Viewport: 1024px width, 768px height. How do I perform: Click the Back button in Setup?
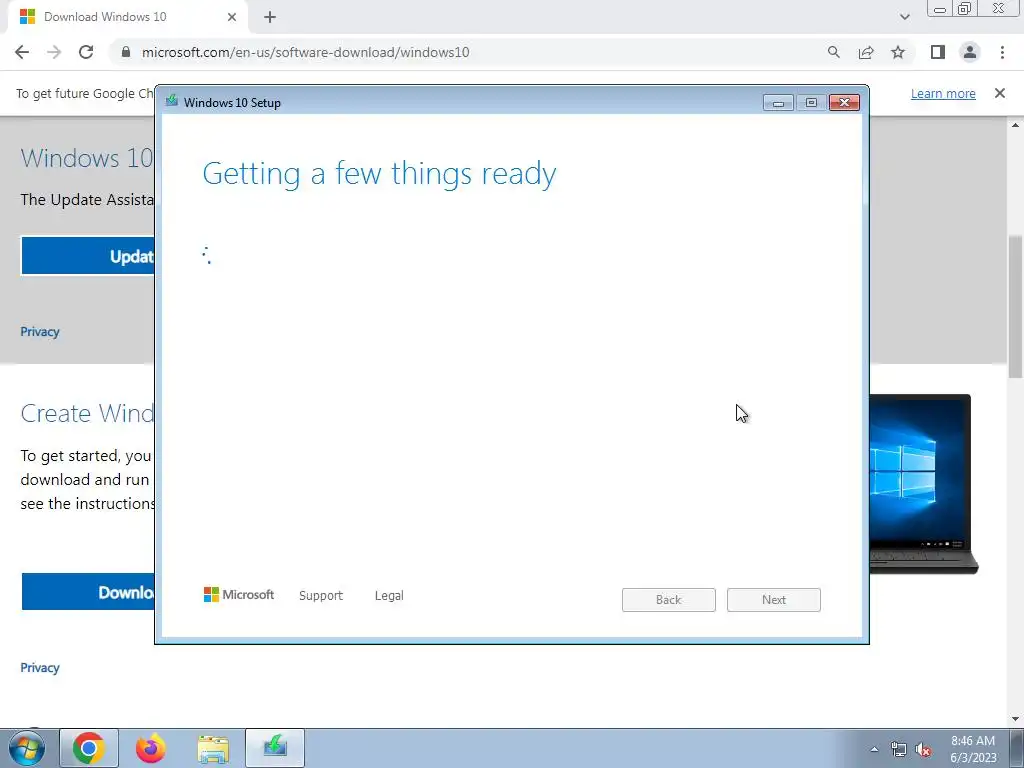[669, 600]
